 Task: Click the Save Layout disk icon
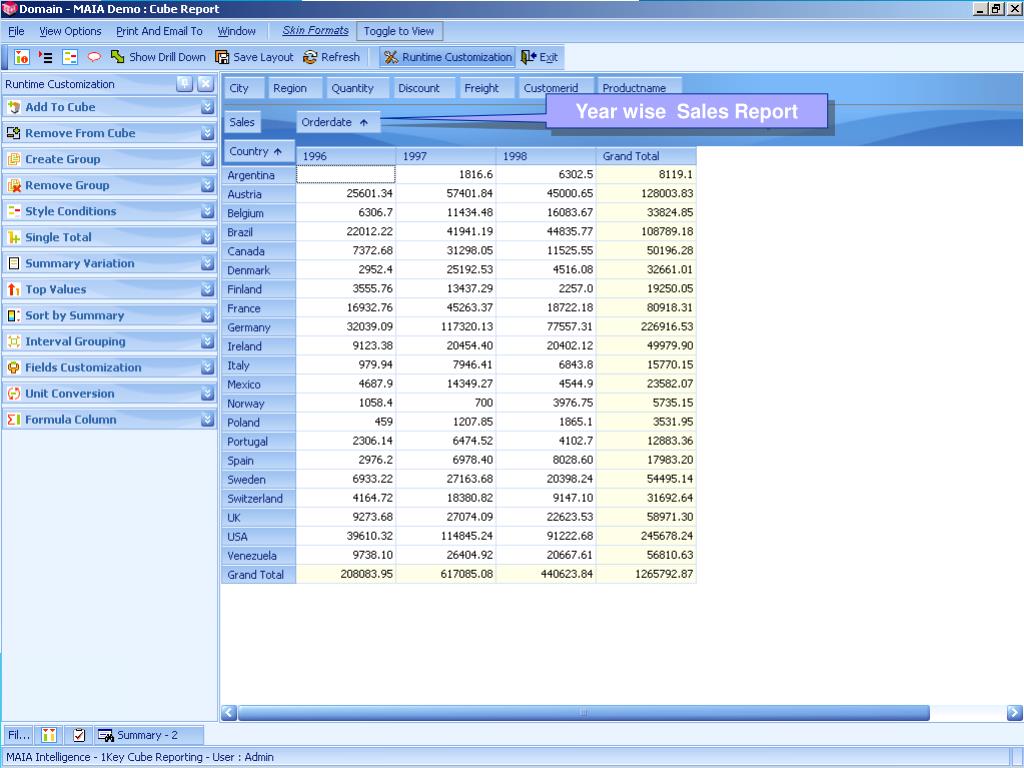pyautogui.click(x=223, y=57)
